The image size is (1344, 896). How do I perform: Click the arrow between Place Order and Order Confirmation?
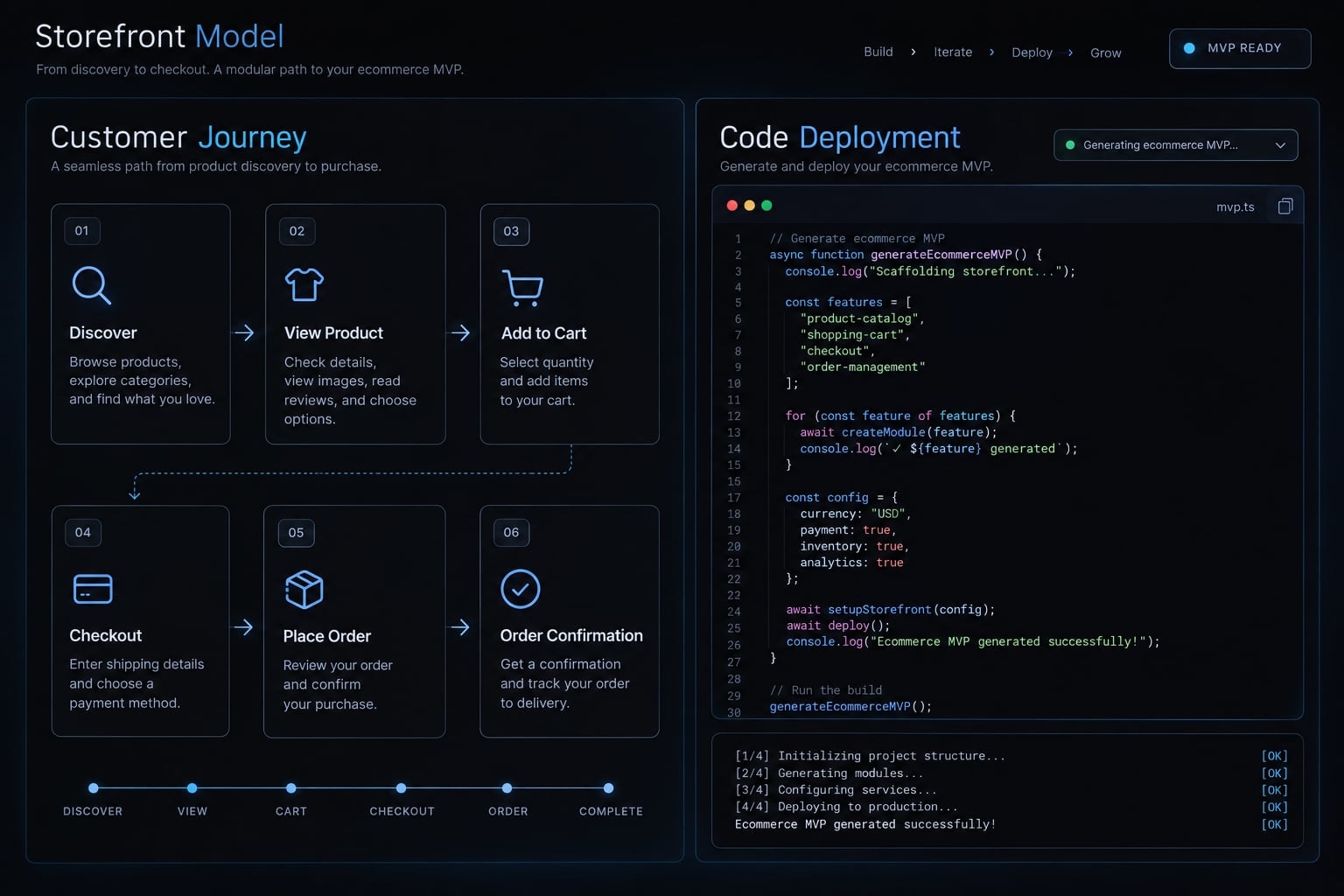pos(460,627)
